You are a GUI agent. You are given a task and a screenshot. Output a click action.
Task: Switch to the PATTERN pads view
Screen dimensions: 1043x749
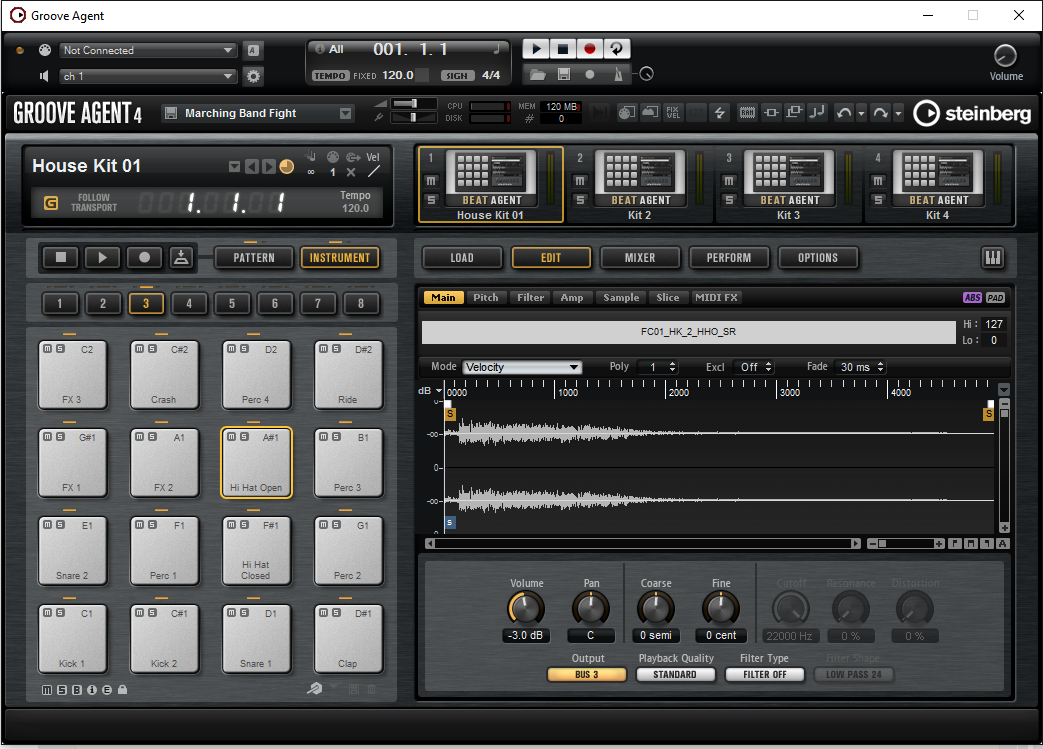coord(253,257)
